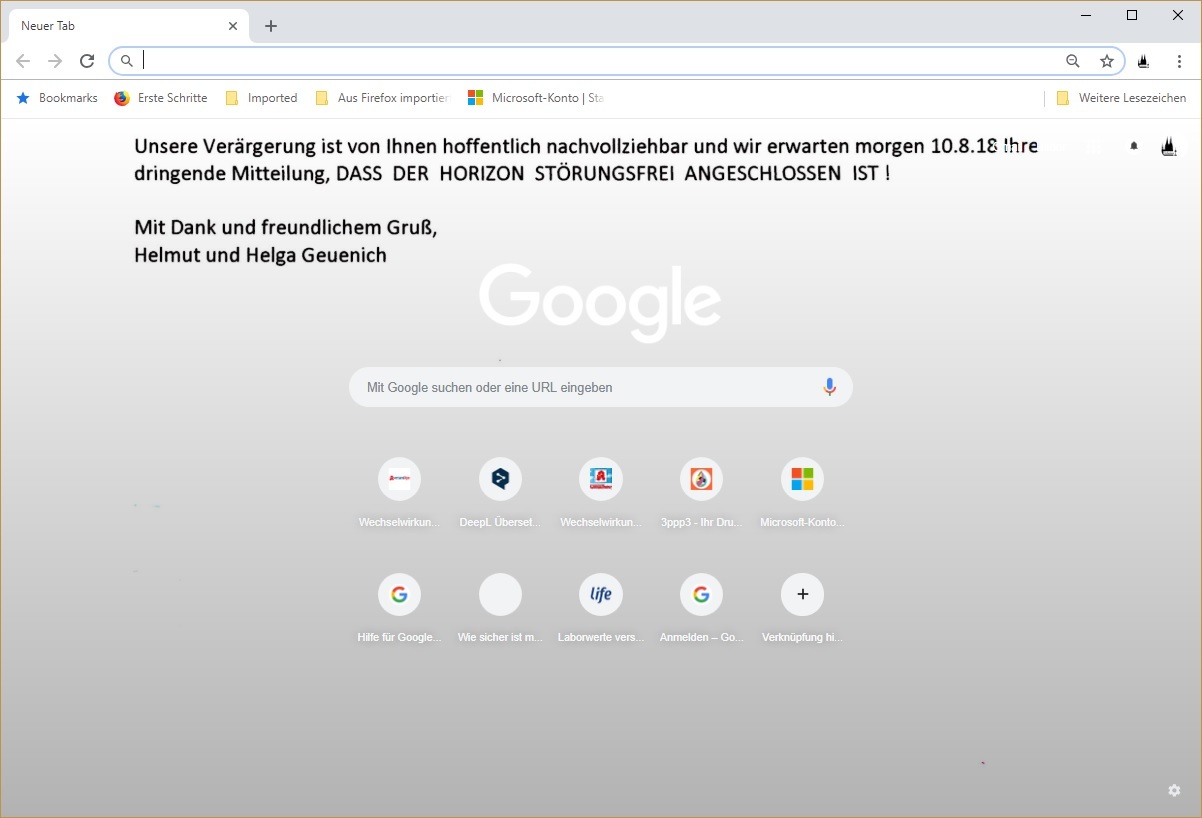Image resolution: width=1202 pixels, height=818 pixels.
Task: Expand the Aus Firefox importiert folder
Action: click(x=383, y=98)
